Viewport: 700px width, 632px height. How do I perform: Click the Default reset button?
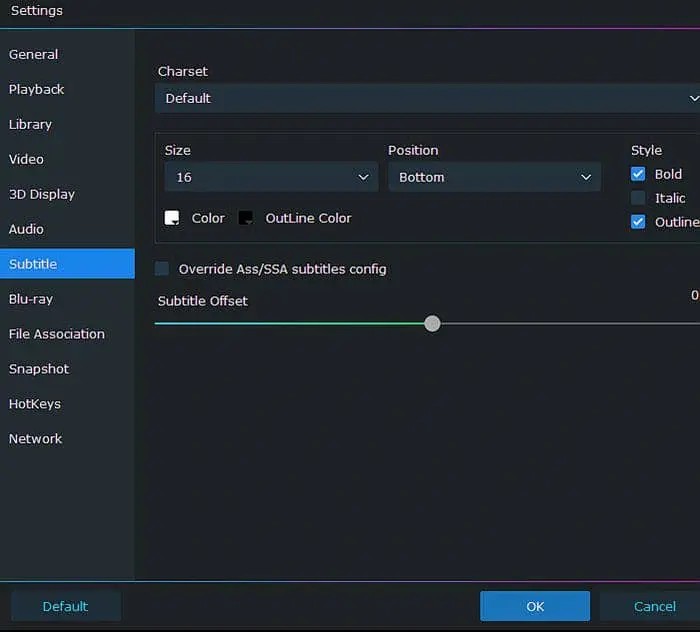pyautogui.click(x=66, y=606)
